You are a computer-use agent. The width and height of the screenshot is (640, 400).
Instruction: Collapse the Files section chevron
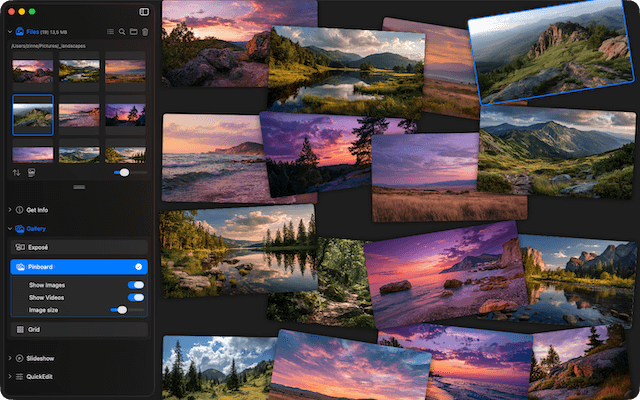pos(9,32)
